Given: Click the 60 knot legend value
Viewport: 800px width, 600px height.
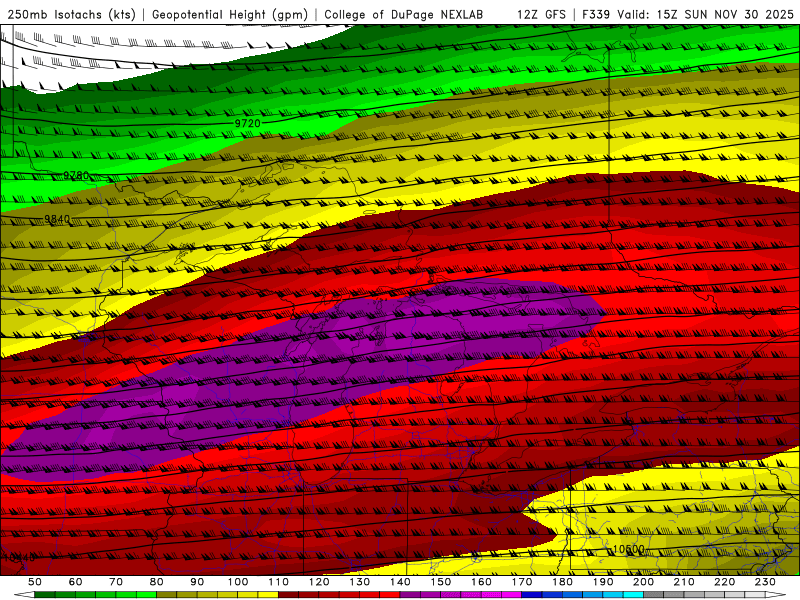Looking at the screenshot, I should pos(76,582).
